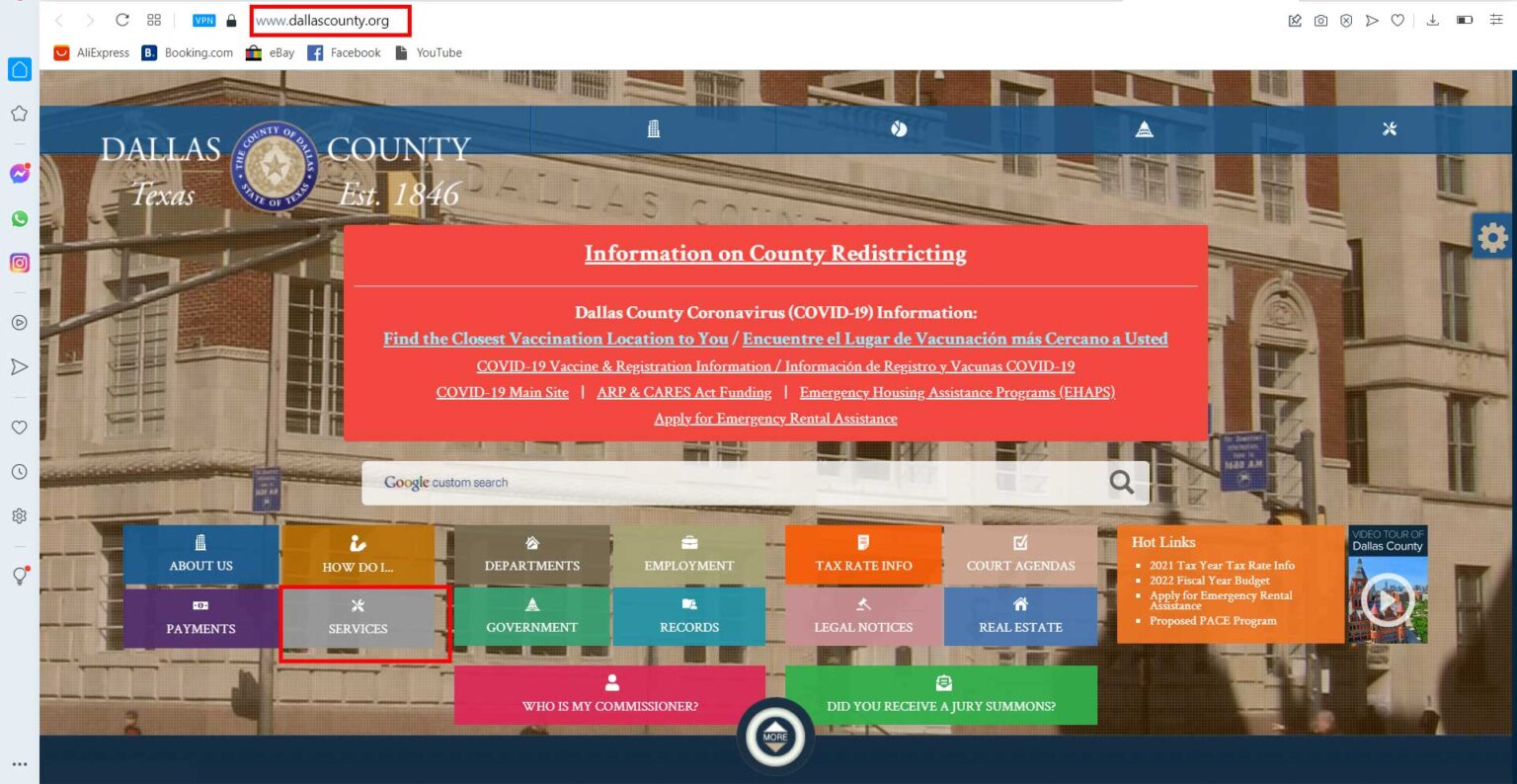Open browser downloads via download arrow icon
The width and height of the screenshot is (1517, 784).
[x=1432, y=20]
